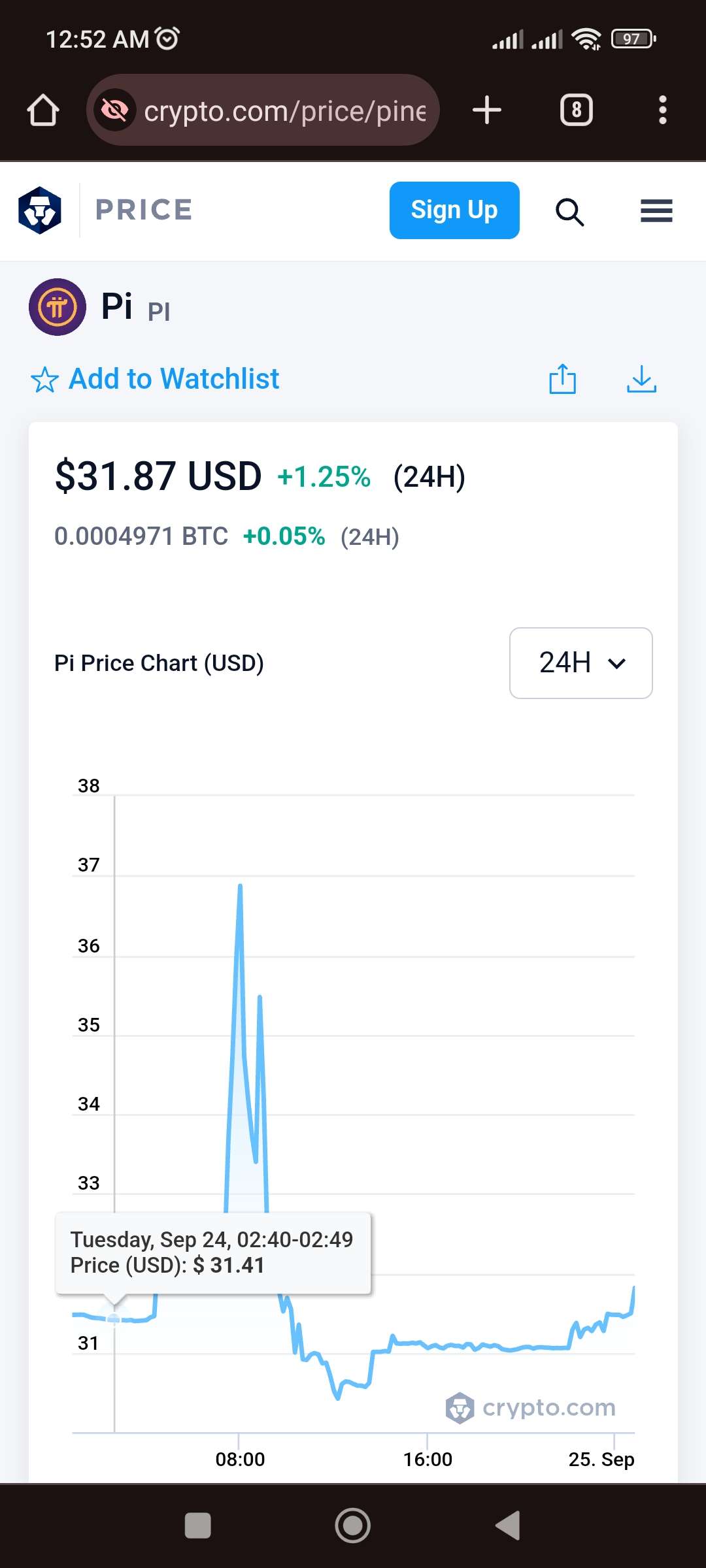The image size is (706, 1568).
Task: Tap the Pi coin logo
Action: point(58,307)
